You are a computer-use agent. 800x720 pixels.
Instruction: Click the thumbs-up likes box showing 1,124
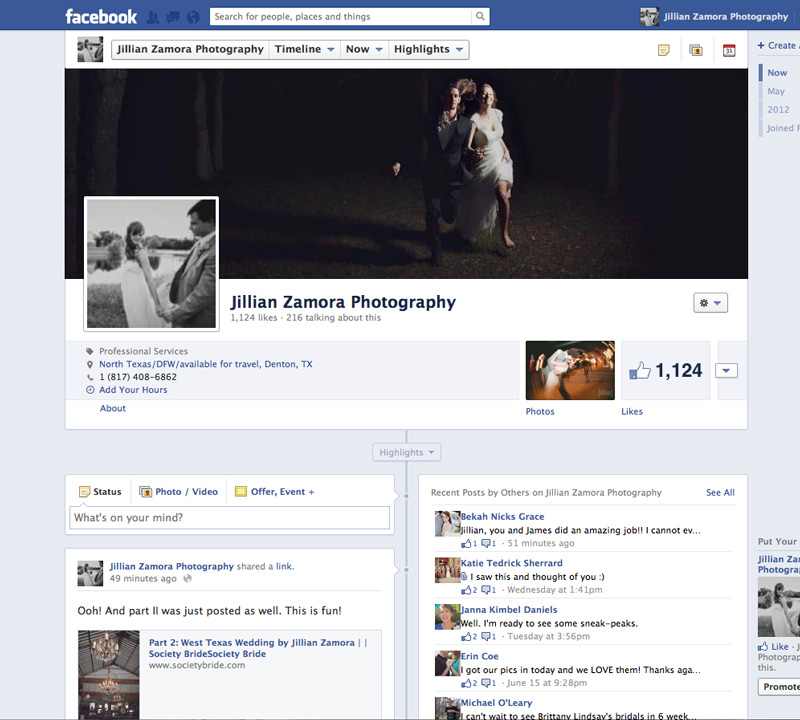(665, 370)
